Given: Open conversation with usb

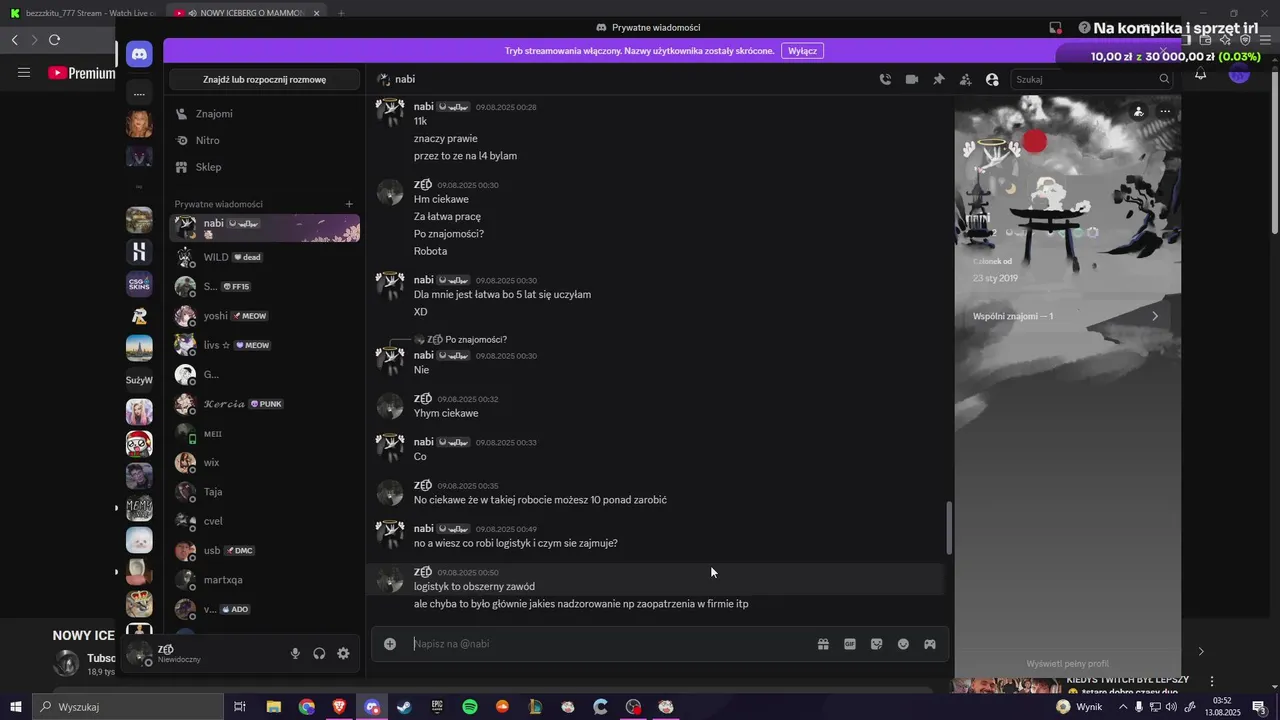Looking at the screenshot, I should coord(265,550).
